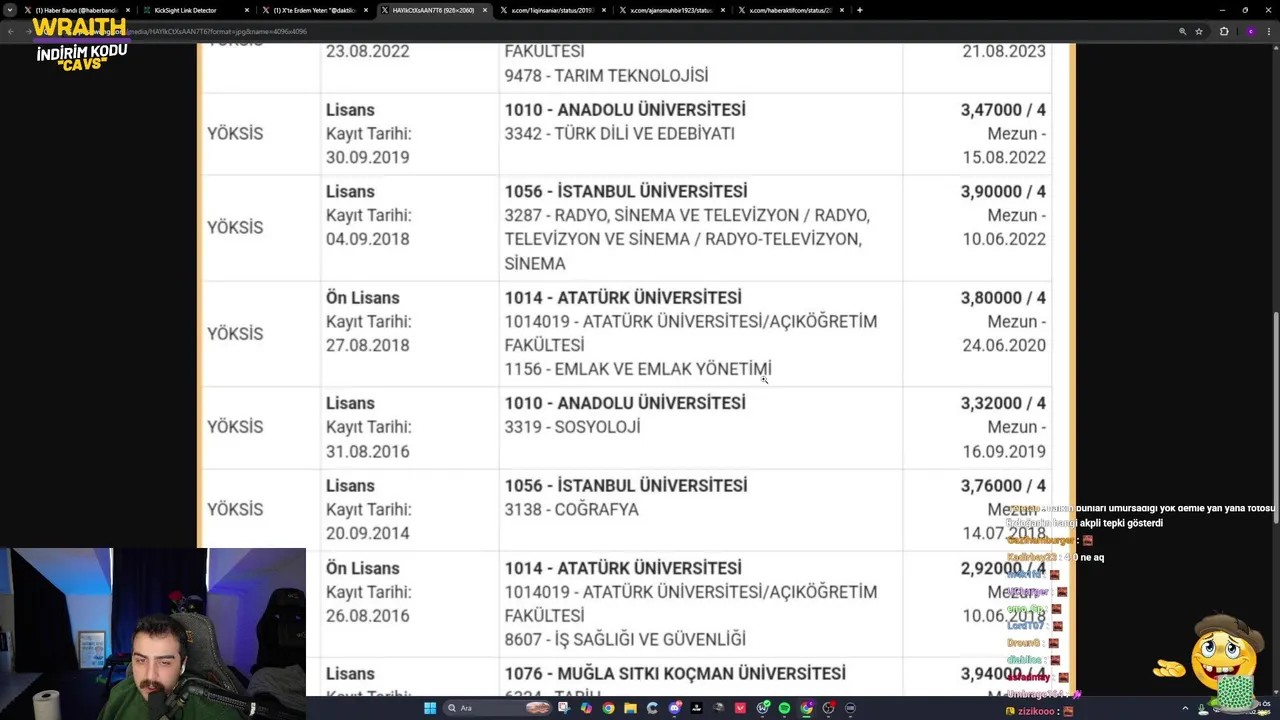
Task: Switch to the Haber Bandi tab
Action: [76, 10]
